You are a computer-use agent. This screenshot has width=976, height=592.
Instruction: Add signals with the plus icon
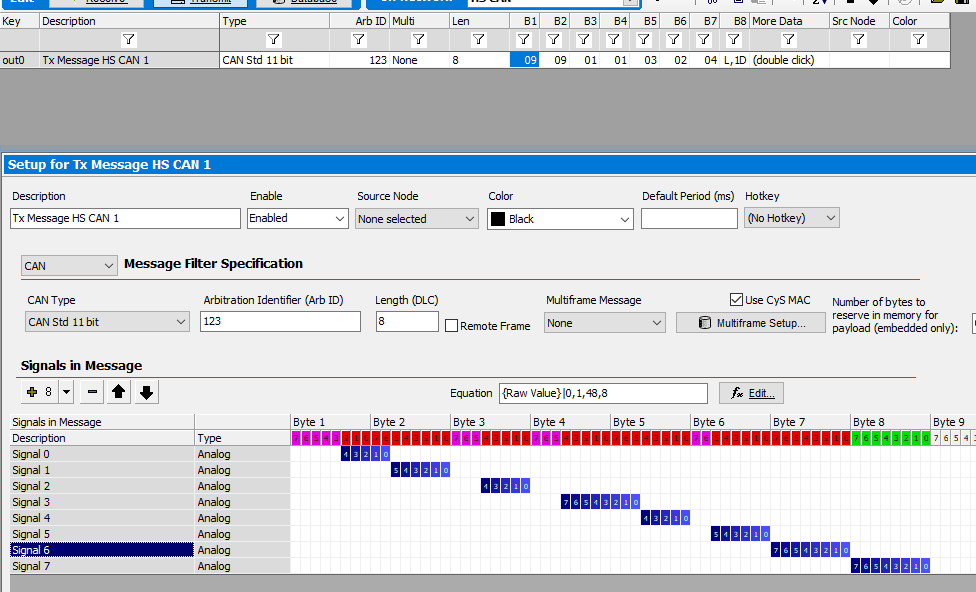point(32,392)
